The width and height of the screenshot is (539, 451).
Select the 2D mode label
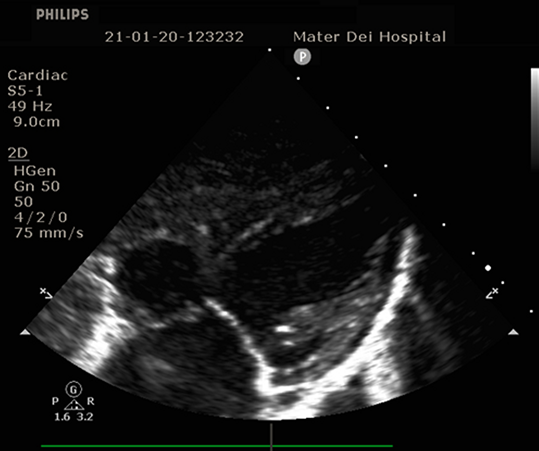(18, 153)
